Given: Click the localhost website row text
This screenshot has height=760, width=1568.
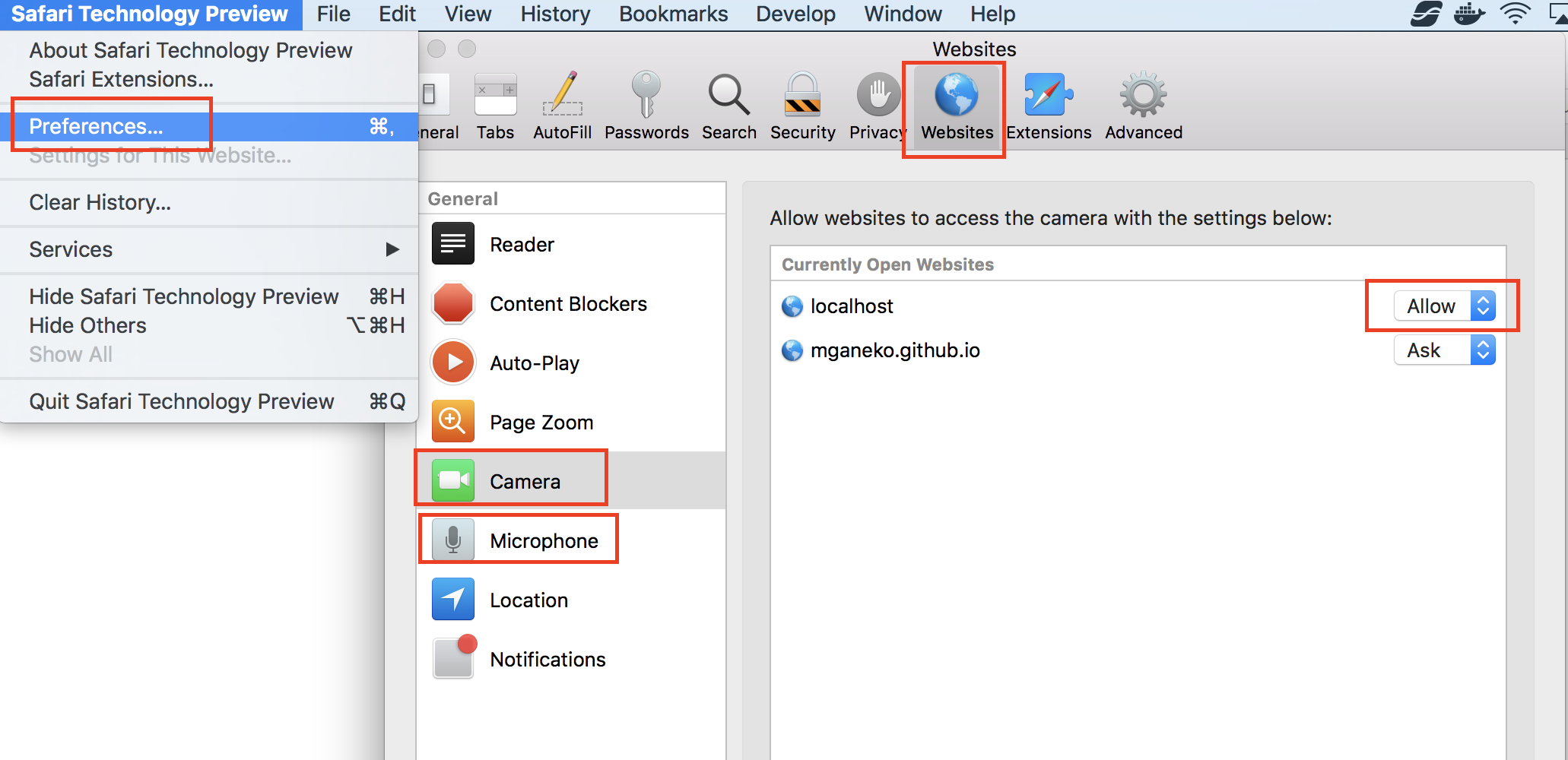Looking at the screenshot, I should 852,306.
